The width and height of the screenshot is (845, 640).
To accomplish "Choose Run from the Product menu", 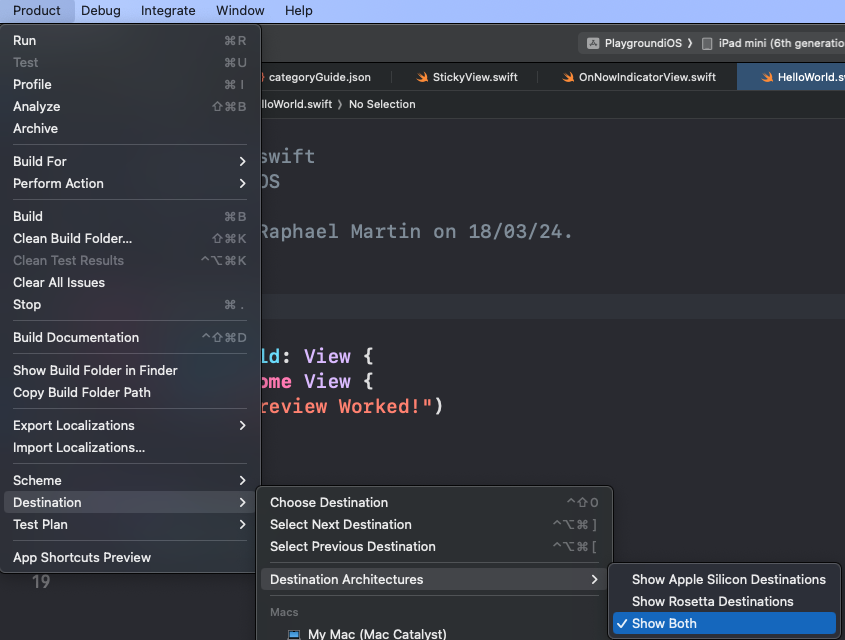I will (130, 40).
